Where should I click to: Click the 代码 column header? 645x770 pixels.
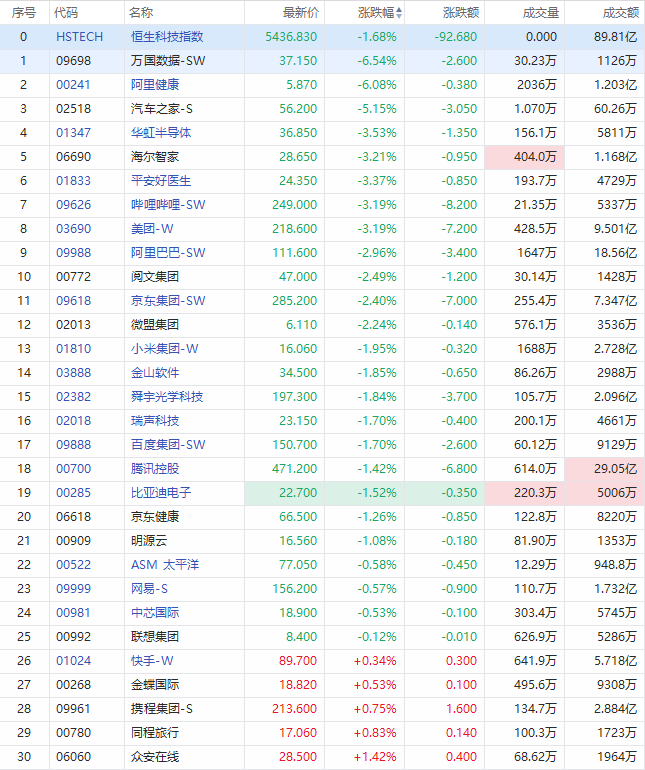[x=66, y=13]
